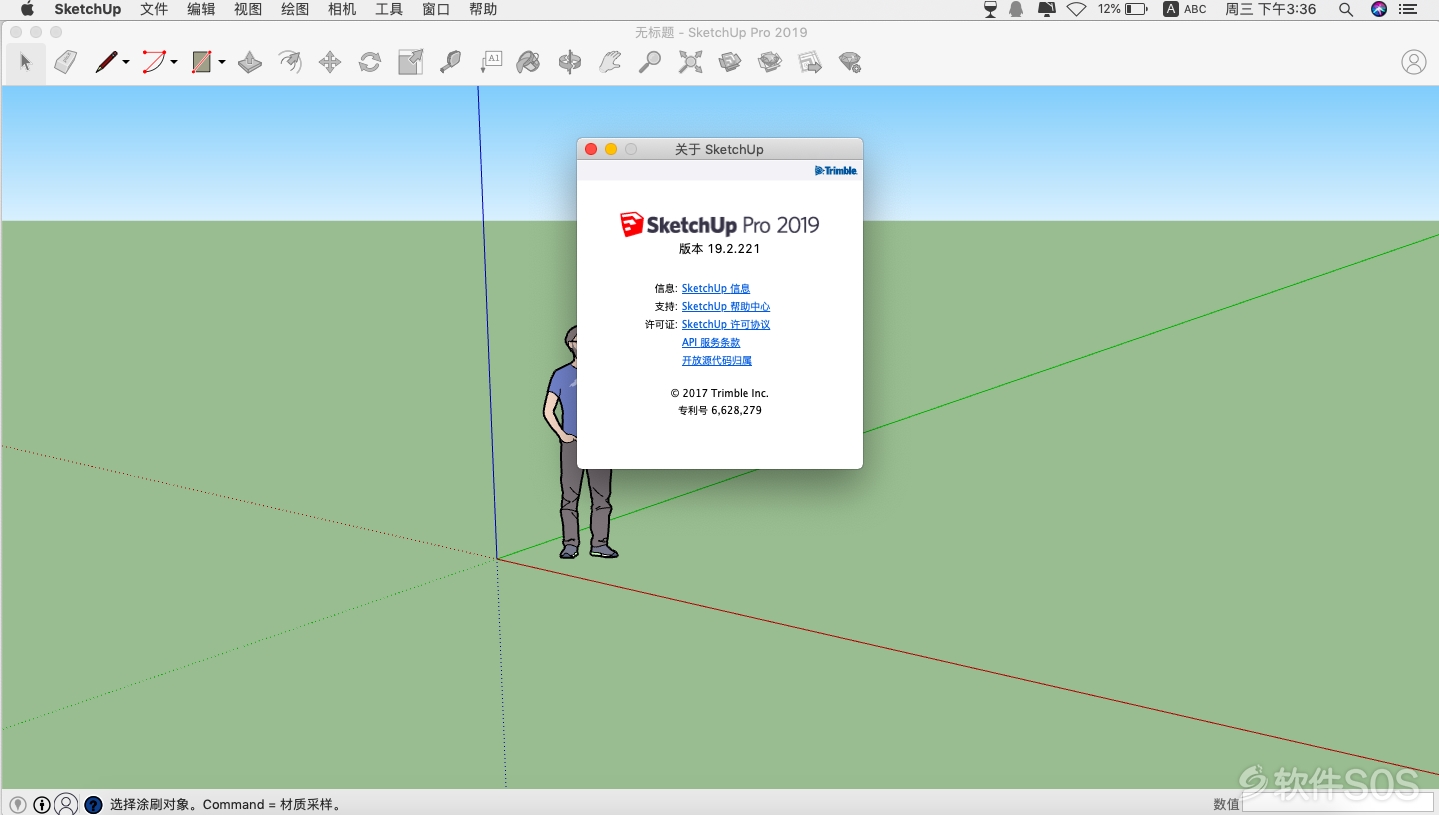Open the SketchUp 信息 link

(x=716, y=288)
